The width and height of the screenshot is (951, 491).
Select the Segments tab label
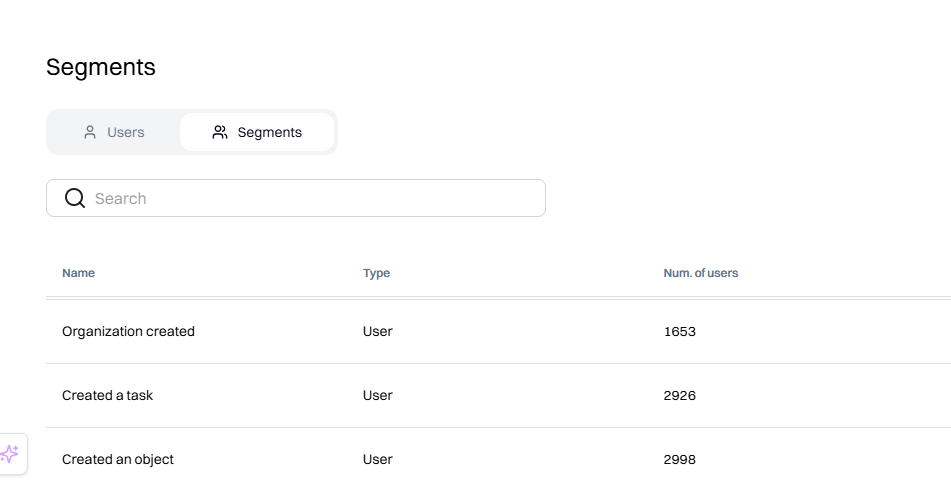pyautogui.click(x=269, y=132)
